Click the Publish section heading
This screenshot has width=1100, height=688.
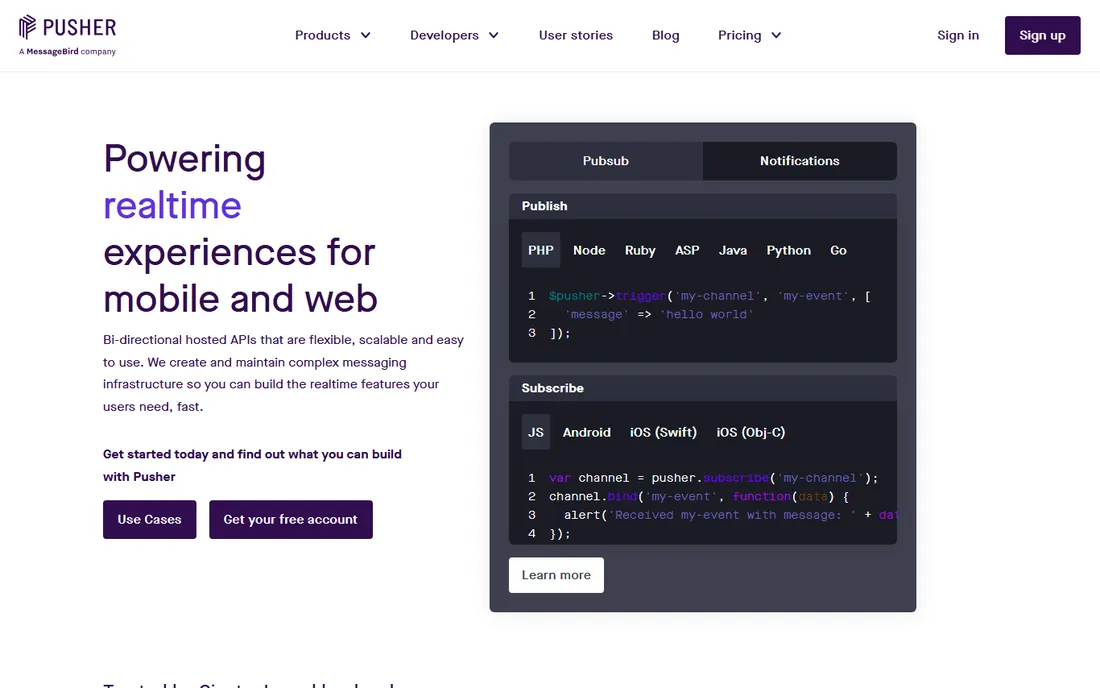point(544,206)
